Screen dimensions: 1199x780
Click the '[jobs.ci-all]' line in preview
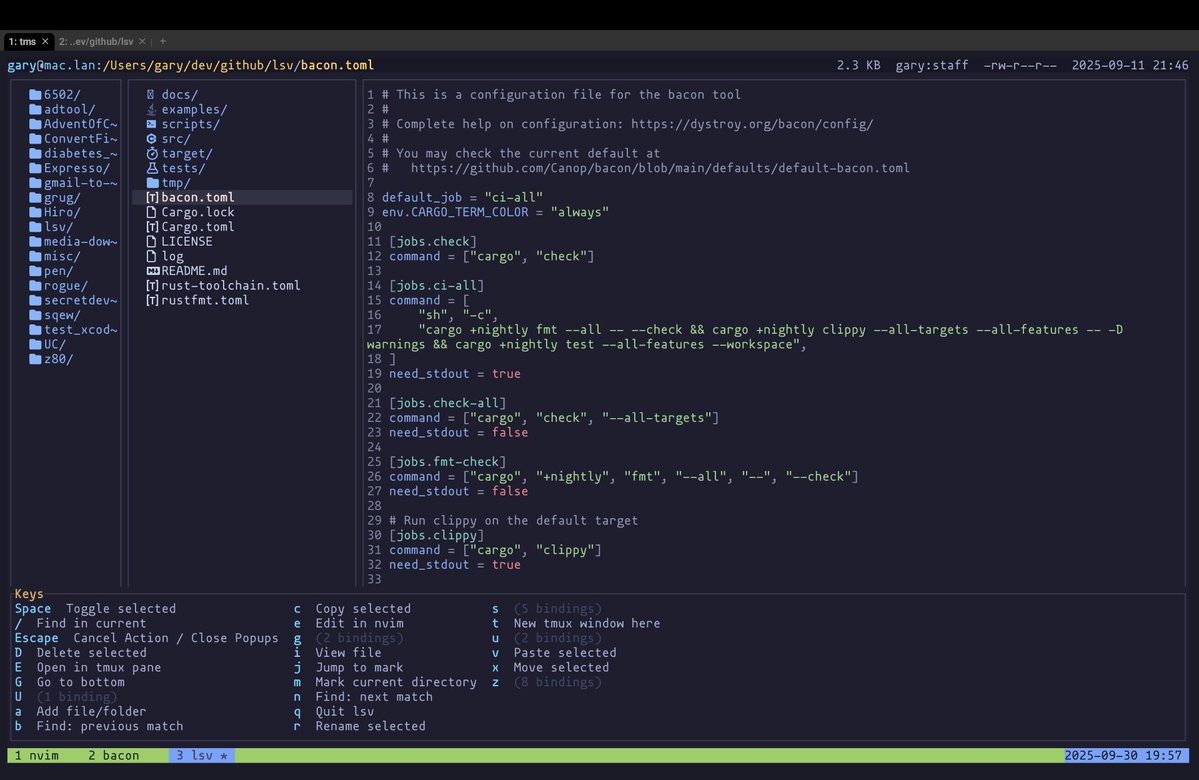(436, 286)
